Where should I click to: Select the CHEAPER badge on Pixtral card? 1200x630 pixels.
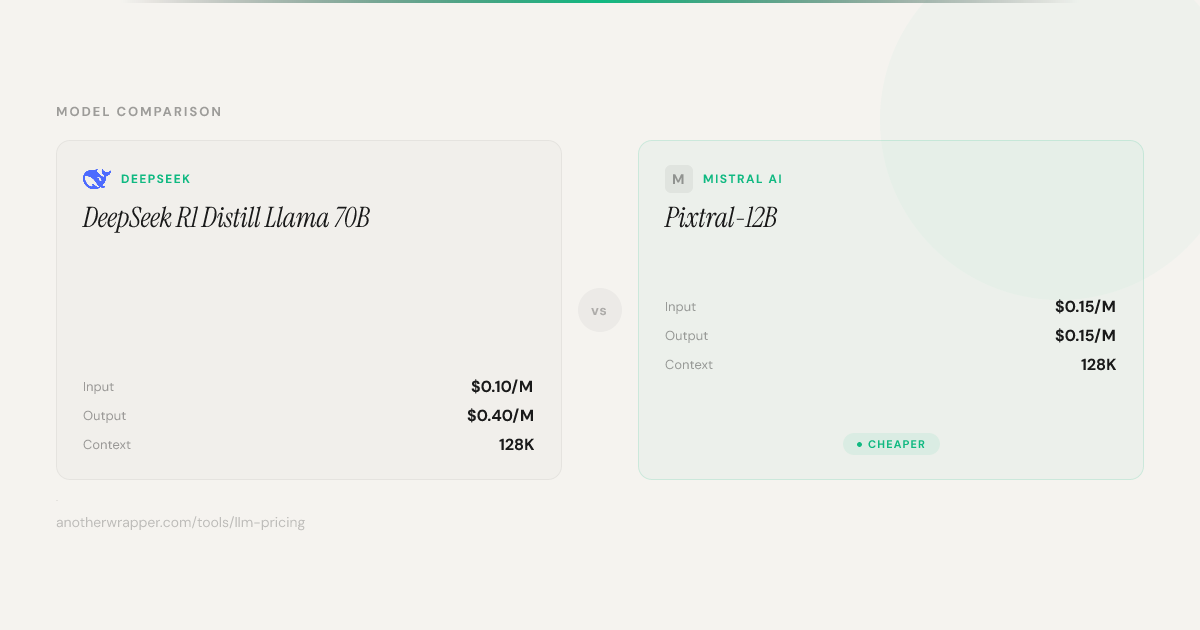coord(891,444)
